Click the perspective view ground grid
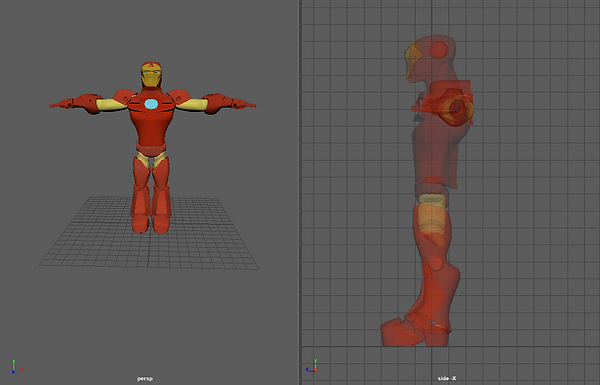The image size is (600, 385). (149, 233)
